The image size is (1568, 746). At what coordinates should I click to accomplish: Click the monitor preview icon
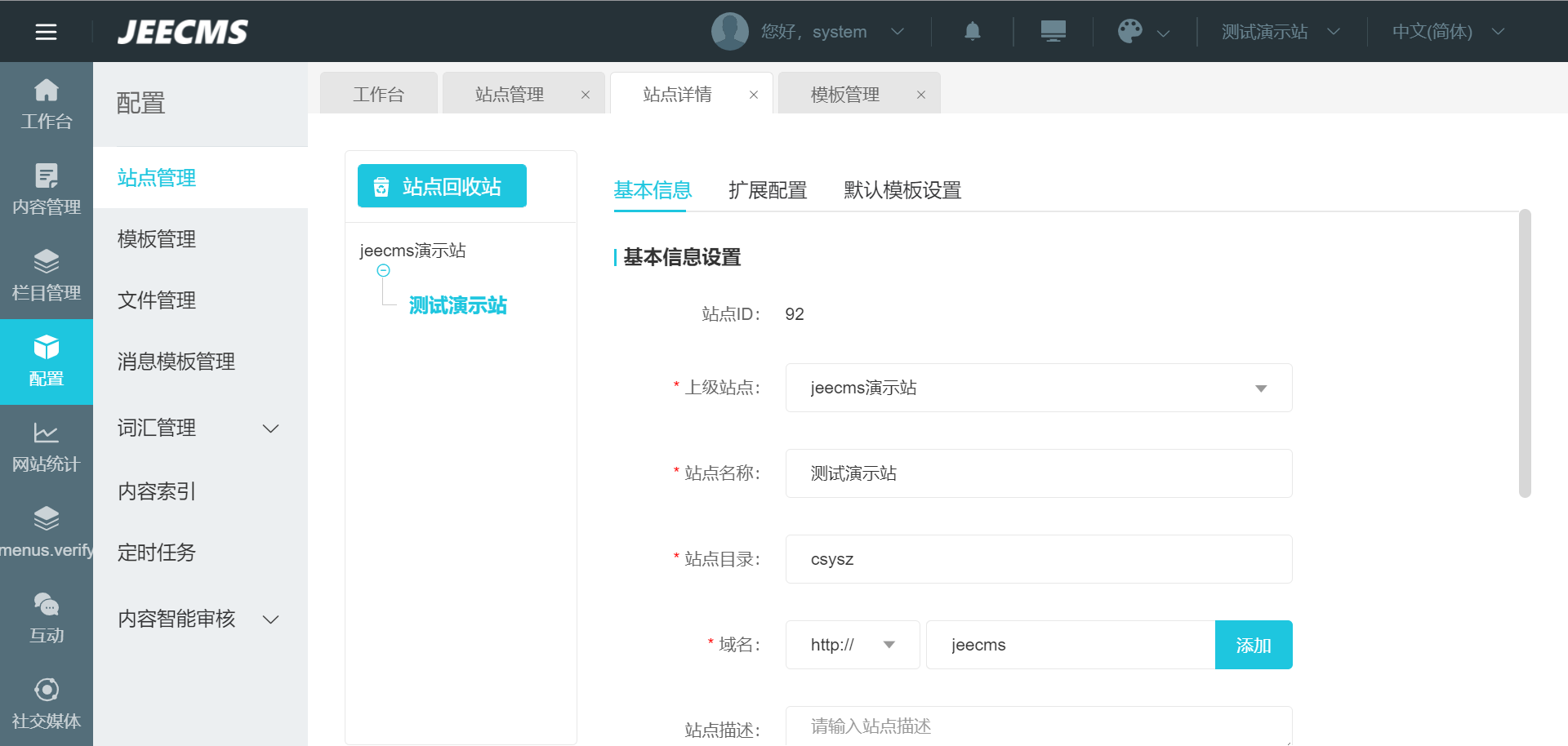tap(1053, 32)
